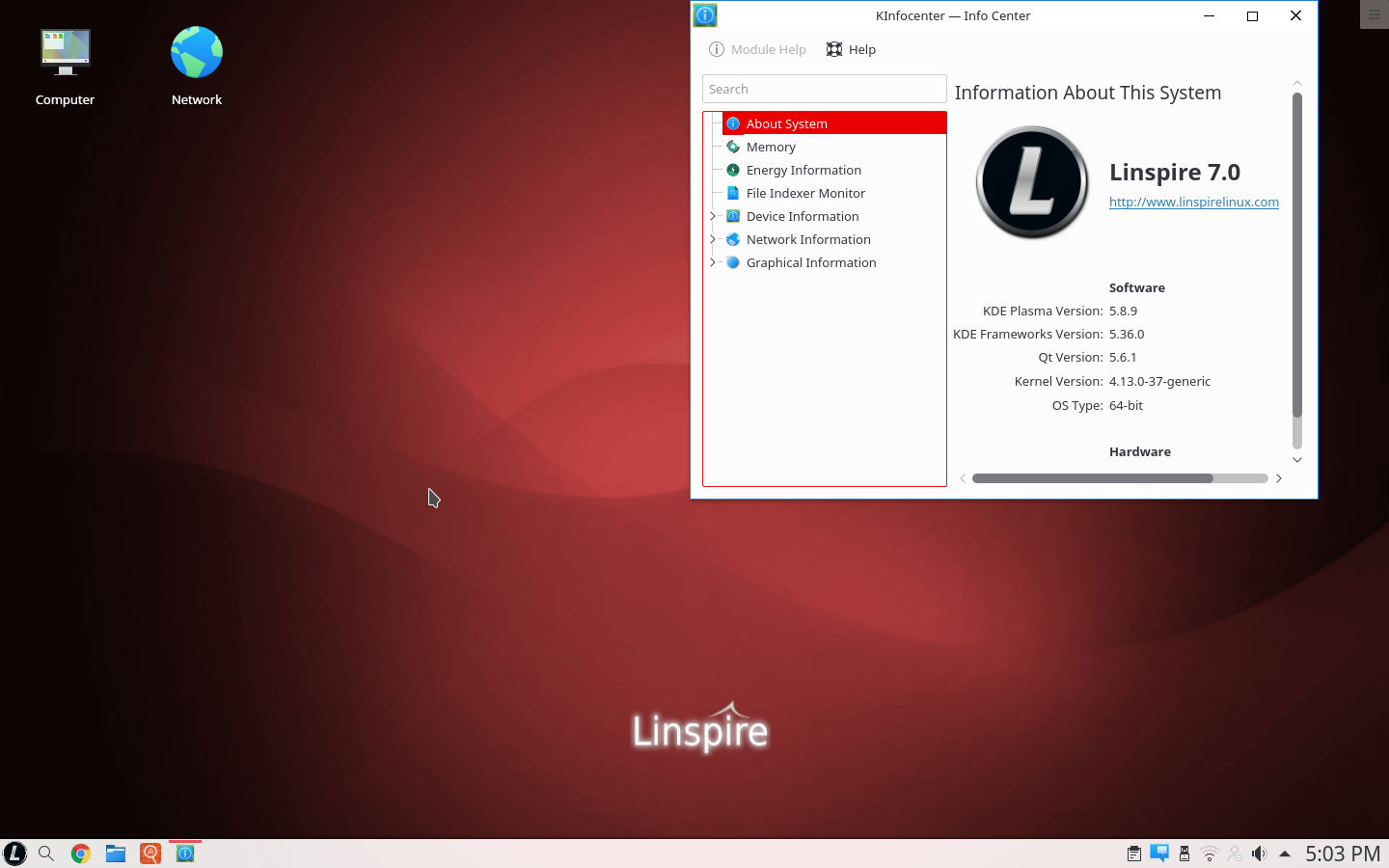Select About System in the module tree
This screenshot has width=1389, height=868.
[834, 123]
